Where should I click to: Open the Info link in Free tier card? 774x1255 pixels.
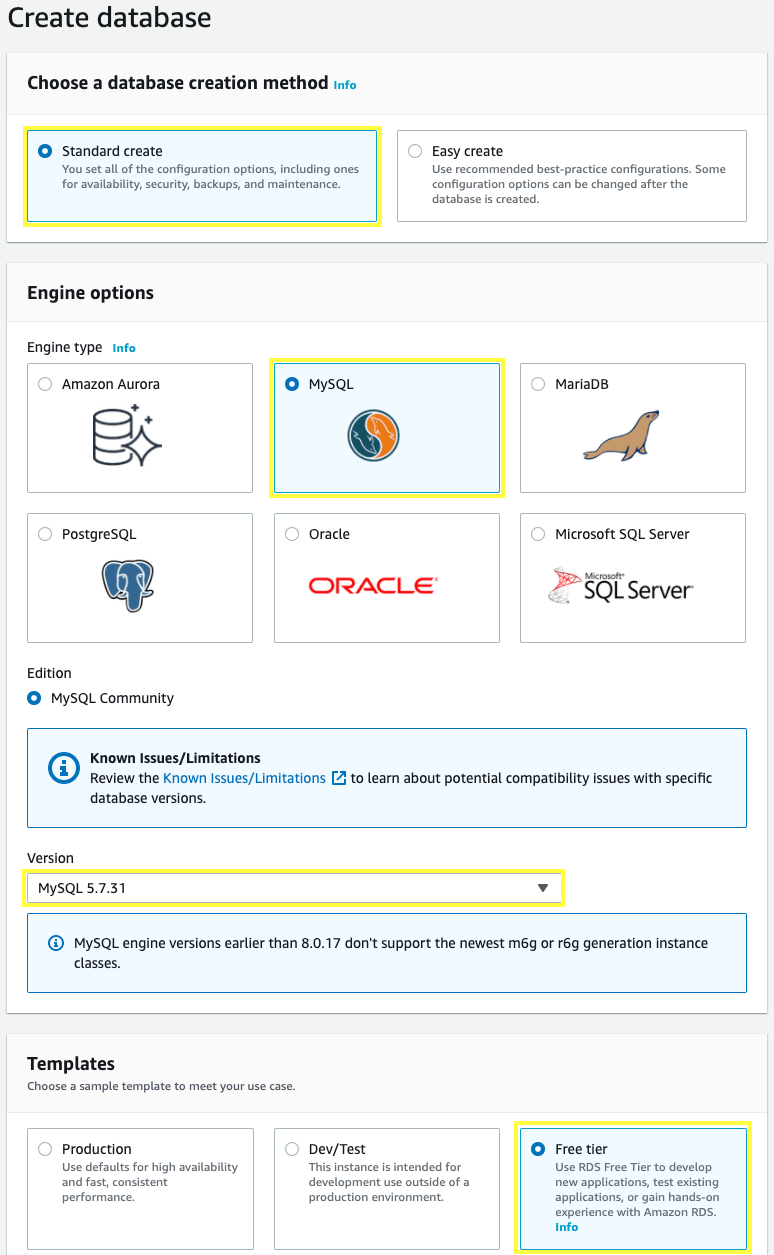point(566,1227)
